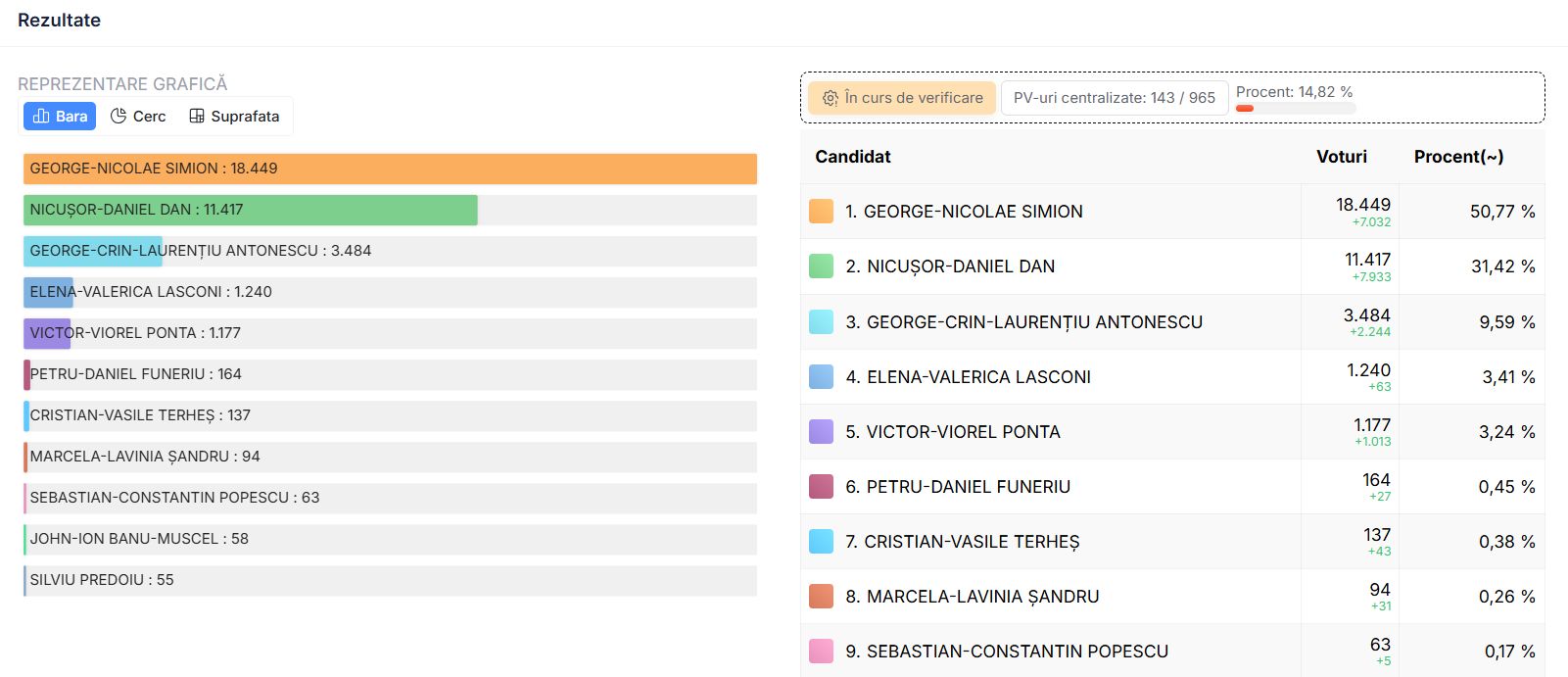Click green swatch for Nicușor-Daniel Dan
The width and height of the screenshot is (1568, 677).
click(822, 266)
